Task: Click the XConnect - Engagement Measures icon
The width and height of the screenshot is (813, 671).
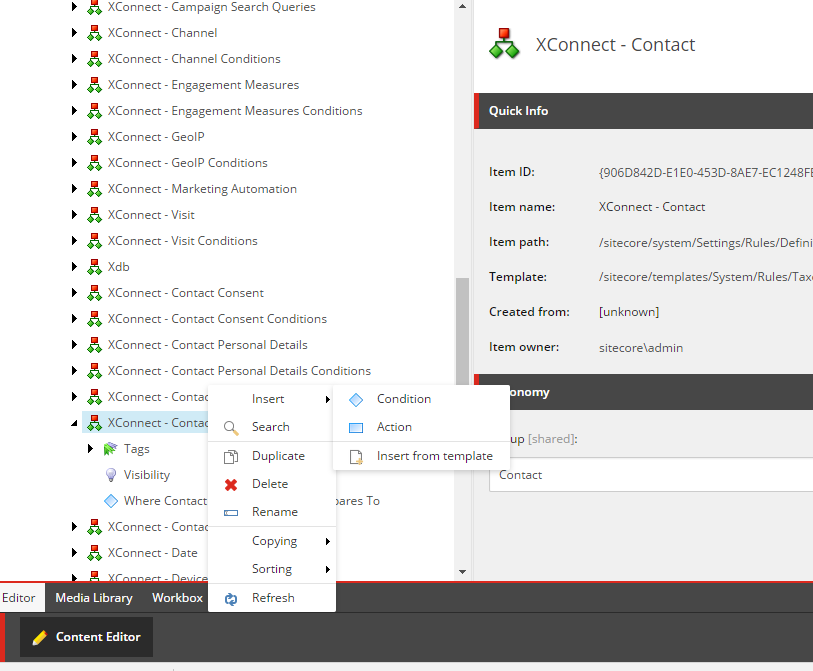Action: [x=94, y=85]
